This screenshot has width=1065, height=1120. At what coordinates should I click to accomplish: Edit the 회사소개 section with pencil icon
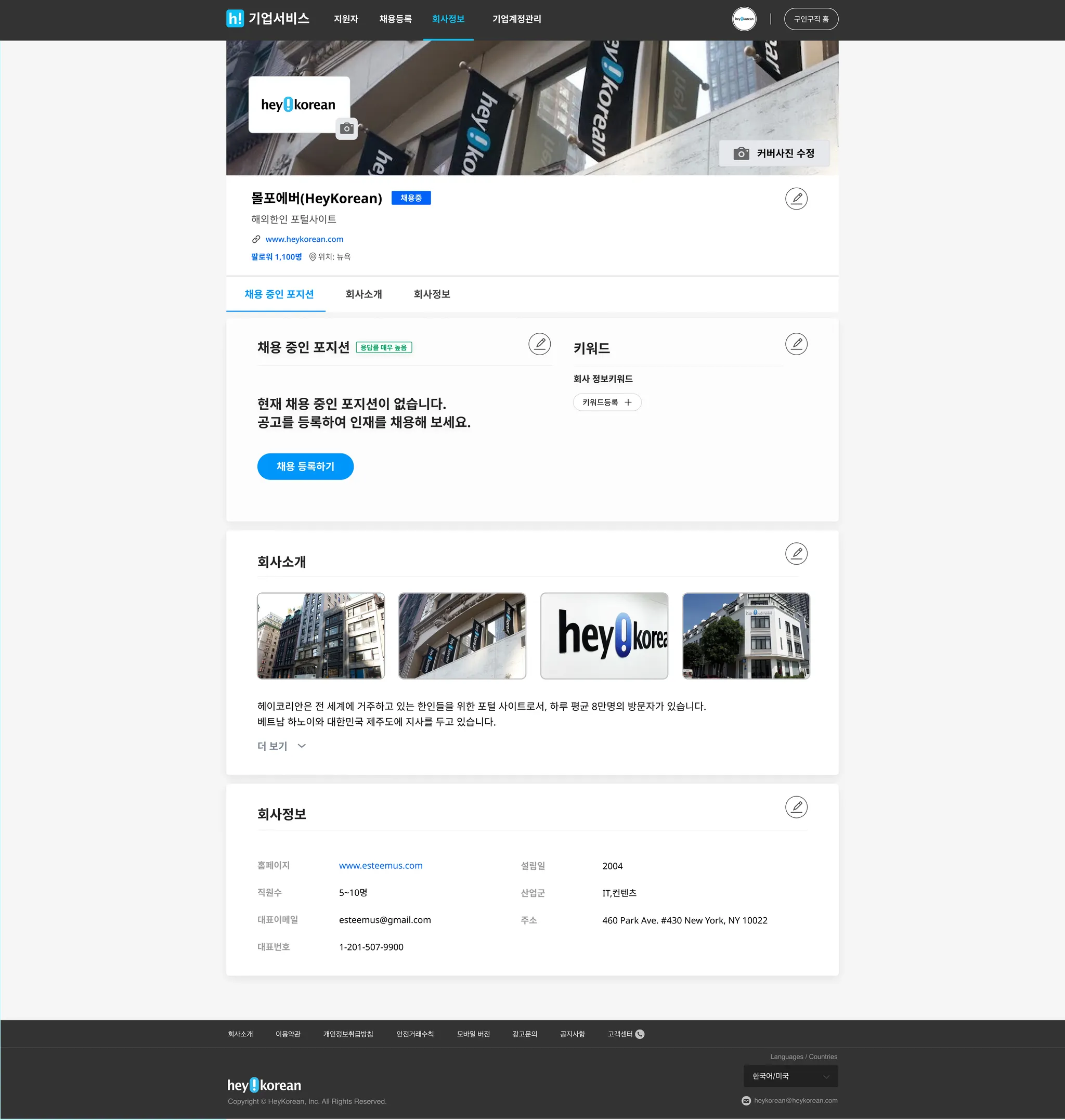796,553
